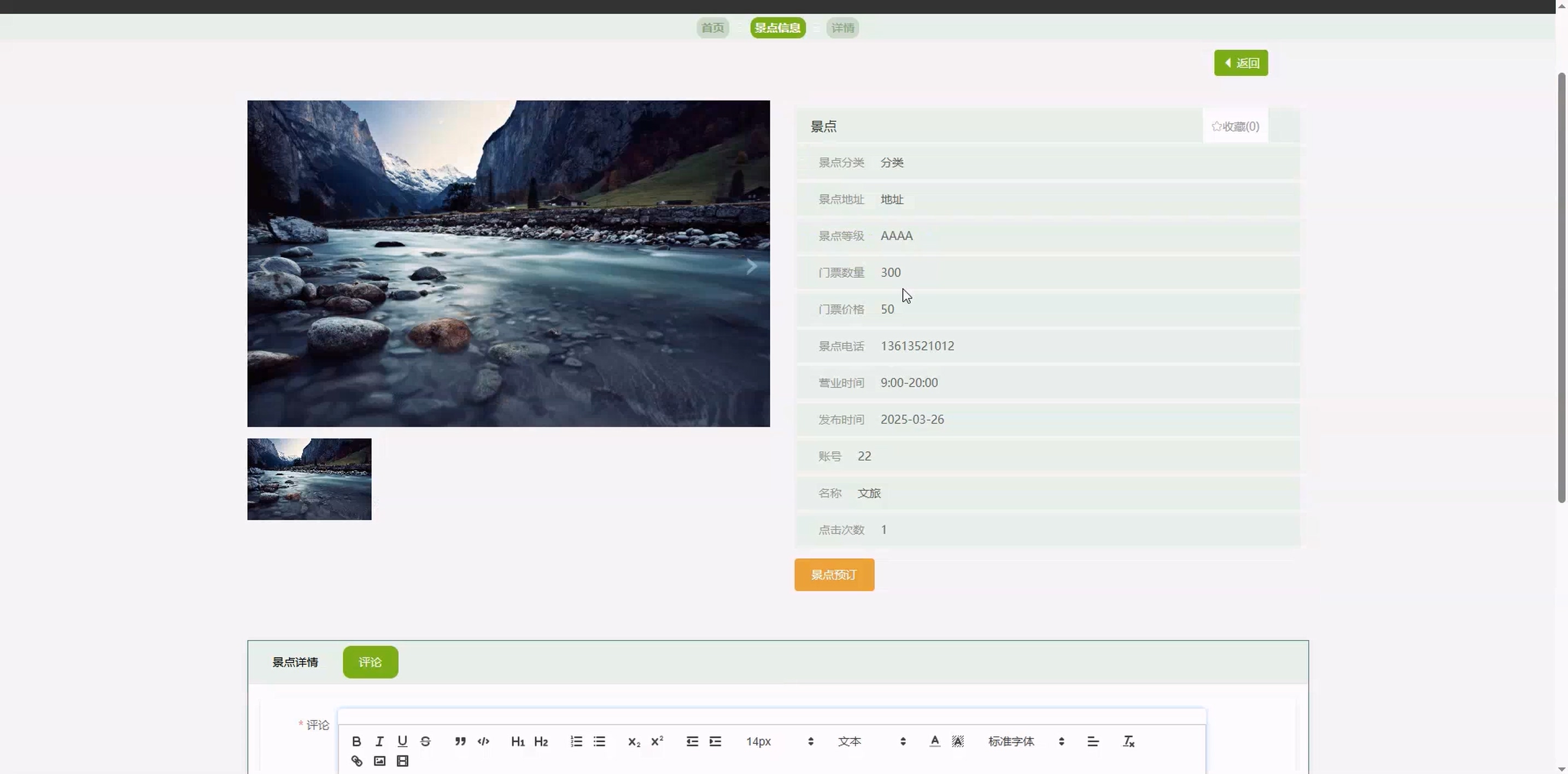
Task: Insert a link using the link icon
Action: point(356,761)
